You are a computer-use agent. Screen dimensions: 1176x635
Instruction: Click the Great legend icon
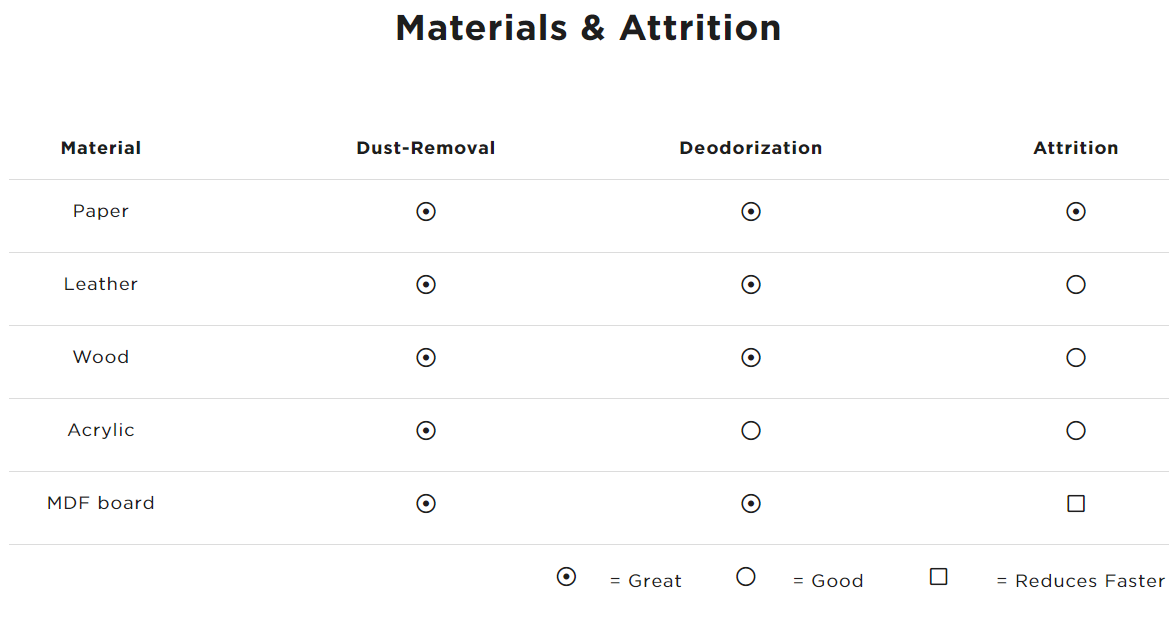(x=566, y=577)
